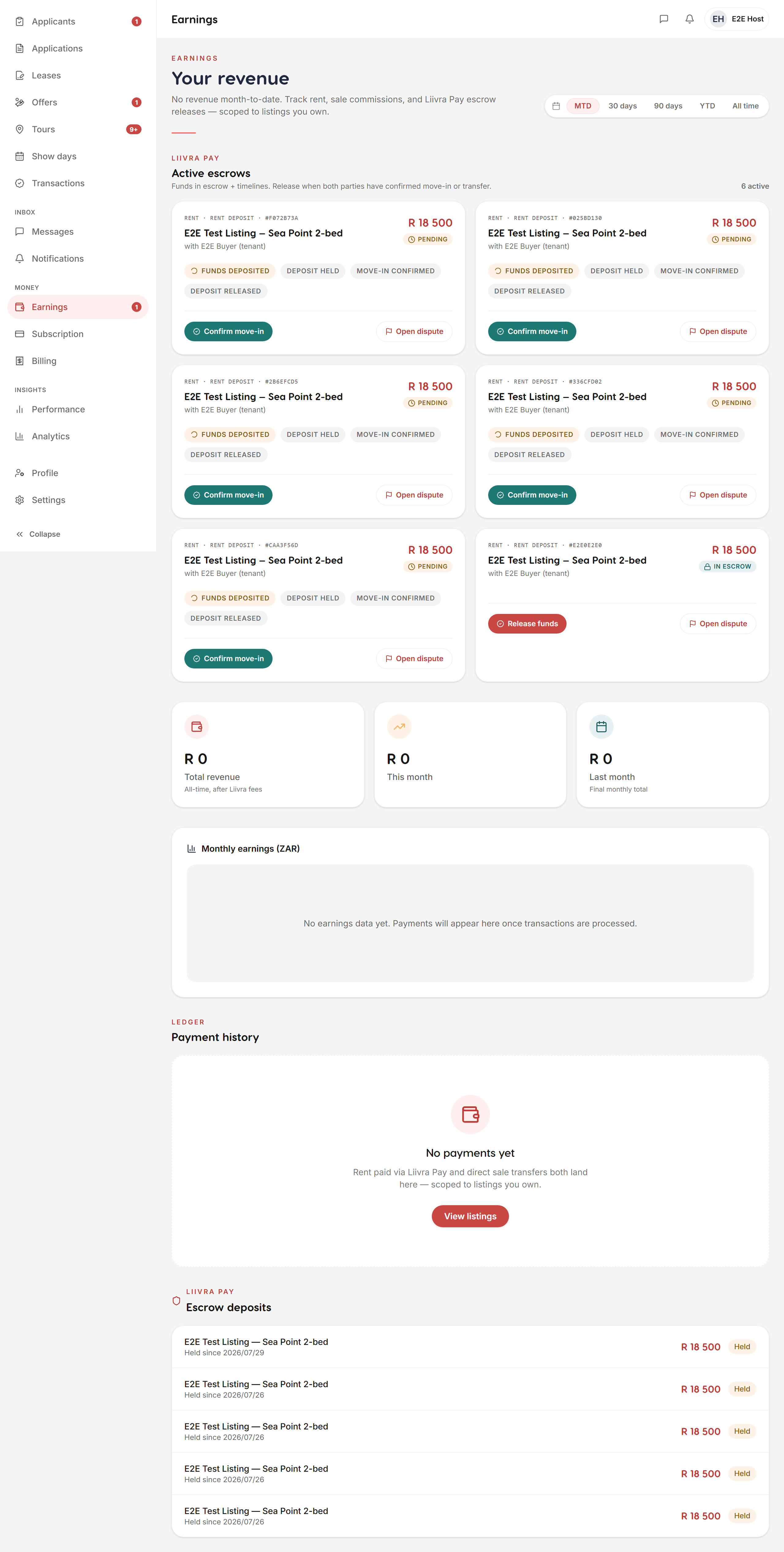Confirm move-in for escrow #336CFD02
The image size is (784, 1552).
[532, 495]
